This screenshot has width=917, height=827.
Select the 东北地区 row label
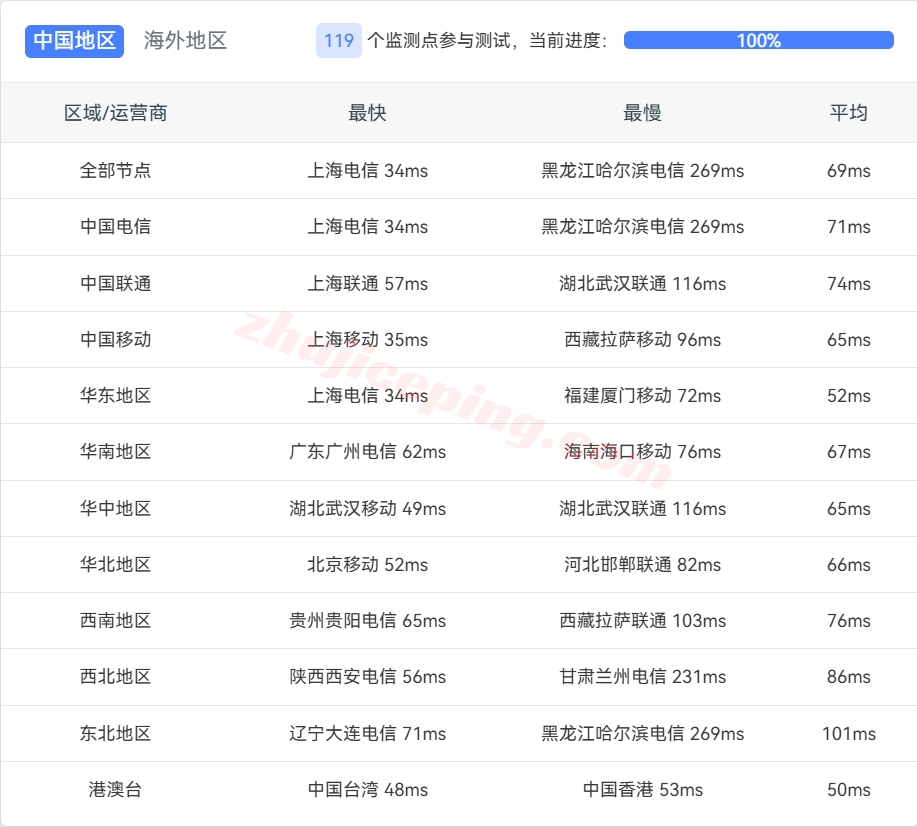(x=116, y=733)
